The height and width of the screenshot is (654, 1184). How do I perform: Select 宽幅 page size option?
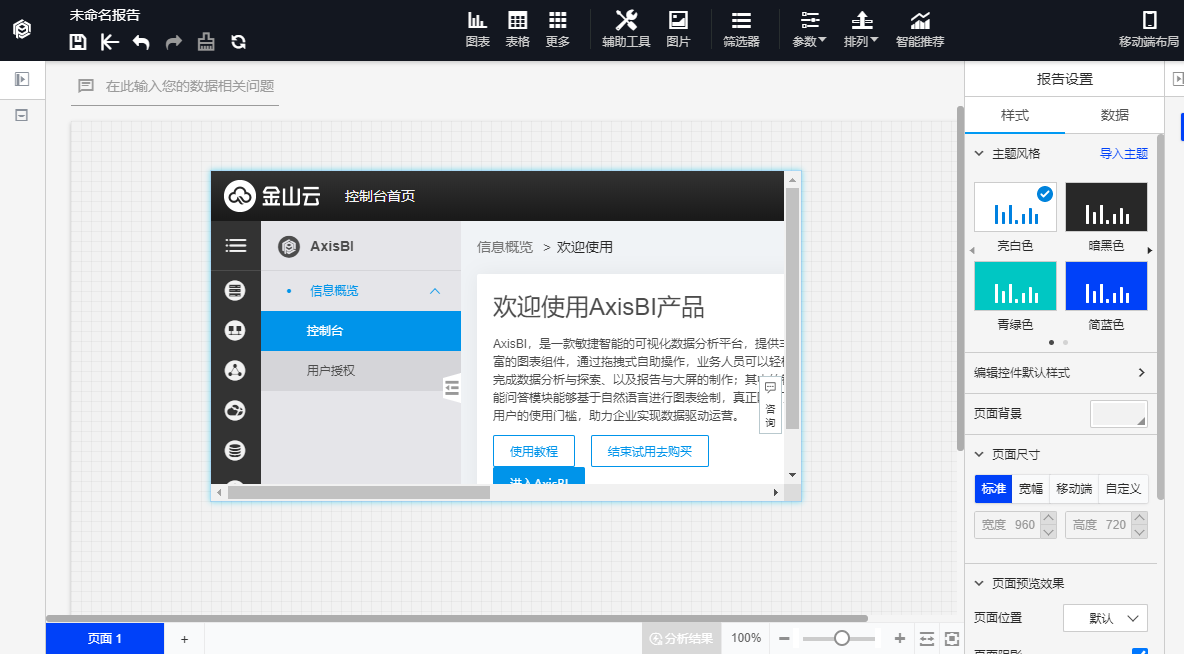point(1030,489)
